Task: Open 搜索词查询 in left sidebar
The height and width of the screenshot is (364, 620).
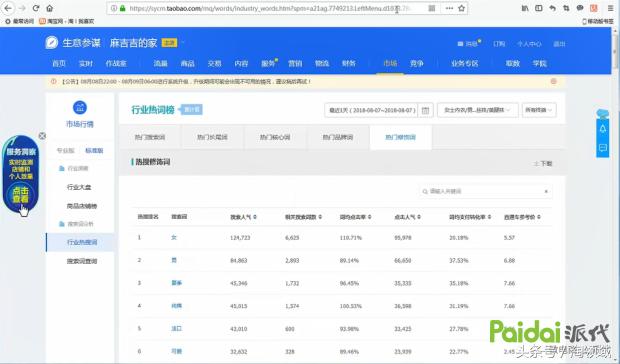Action: coord(82,261)
